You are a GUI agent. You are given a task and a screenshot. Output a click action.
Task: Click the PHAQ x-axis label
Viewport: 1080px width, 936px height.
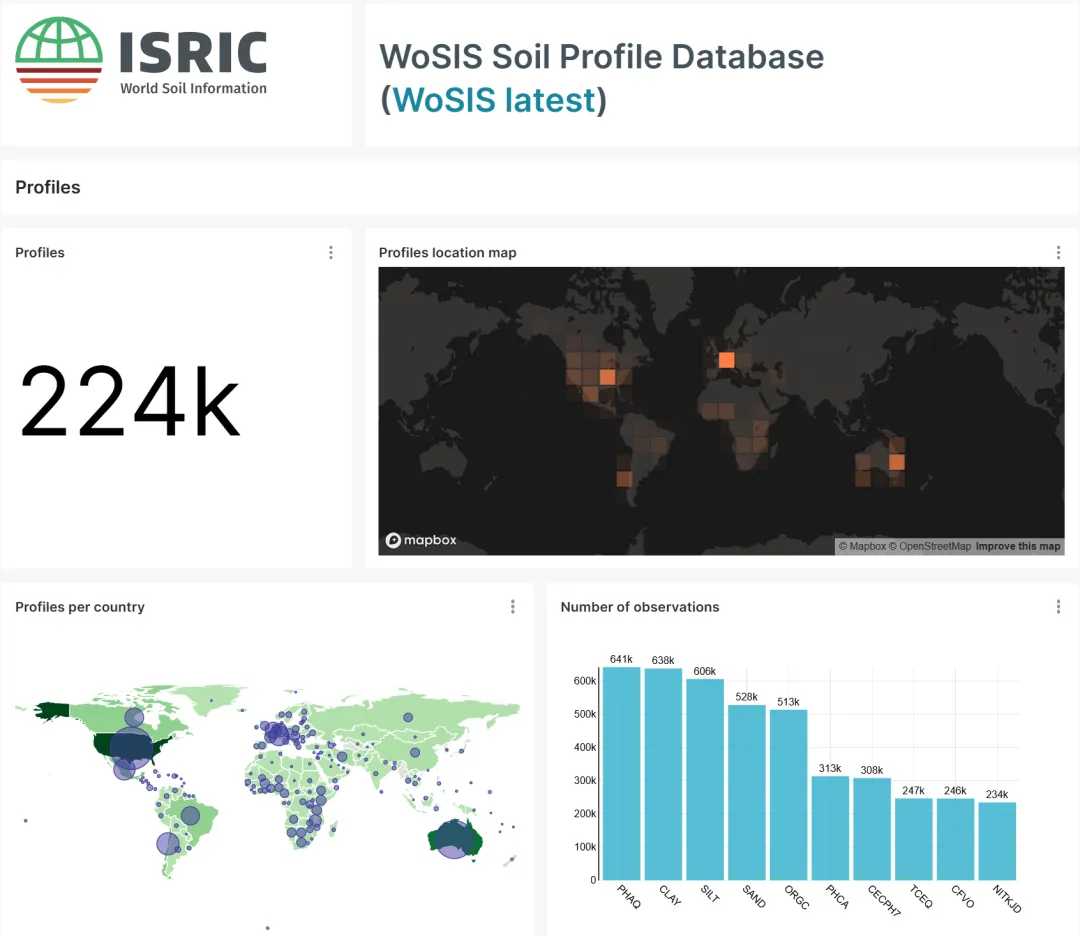629,897
